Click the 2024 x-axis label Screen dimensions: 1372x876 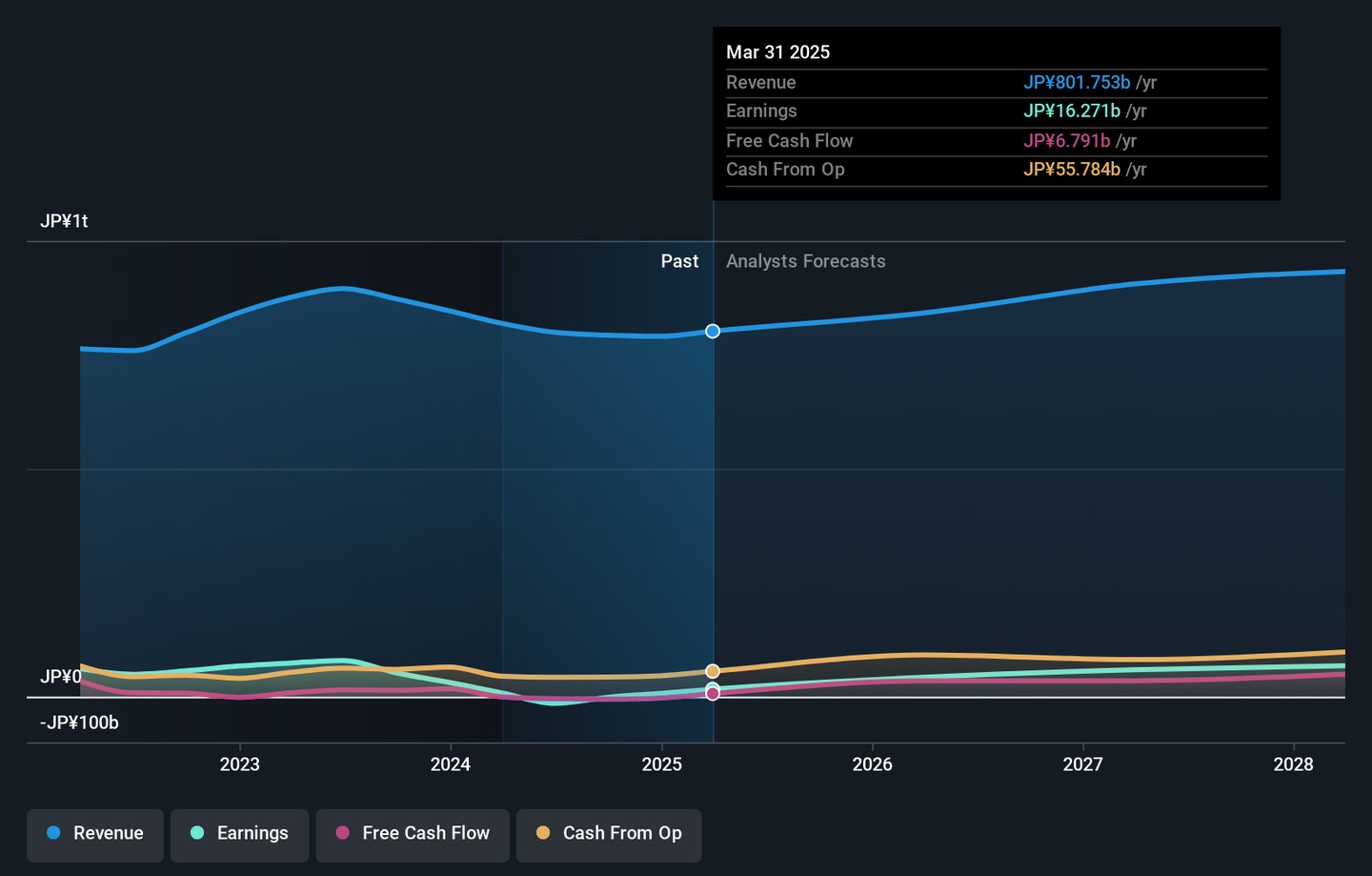coord(450,764)
